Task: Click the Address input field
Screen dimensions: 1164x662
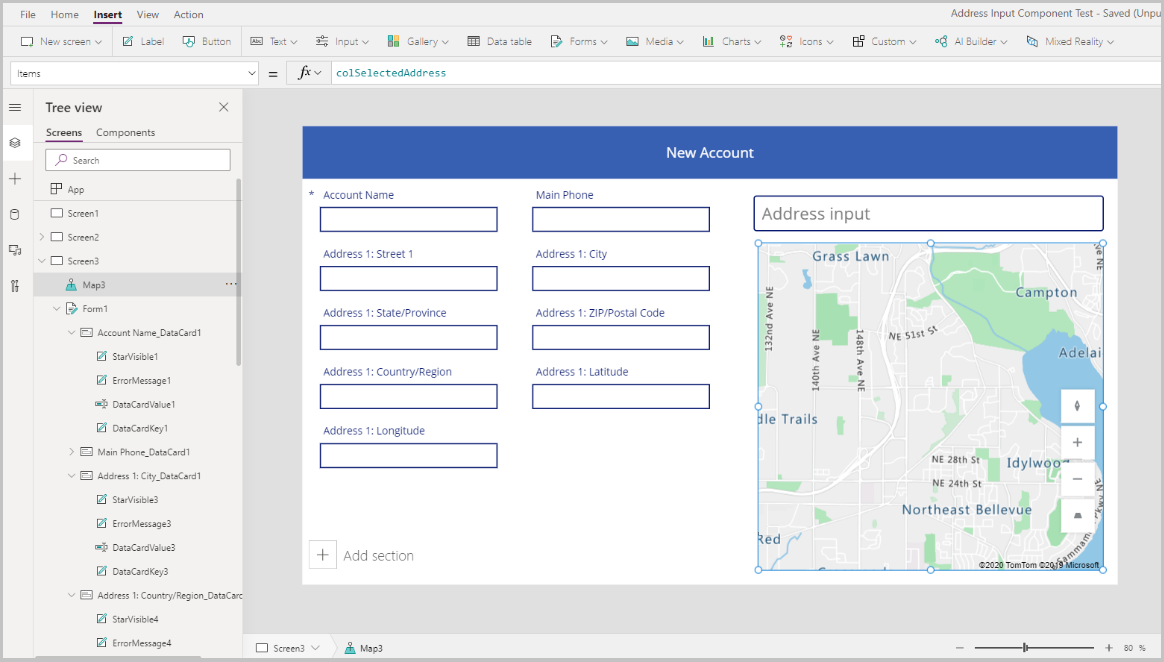Action: click(x=927, y=214)
